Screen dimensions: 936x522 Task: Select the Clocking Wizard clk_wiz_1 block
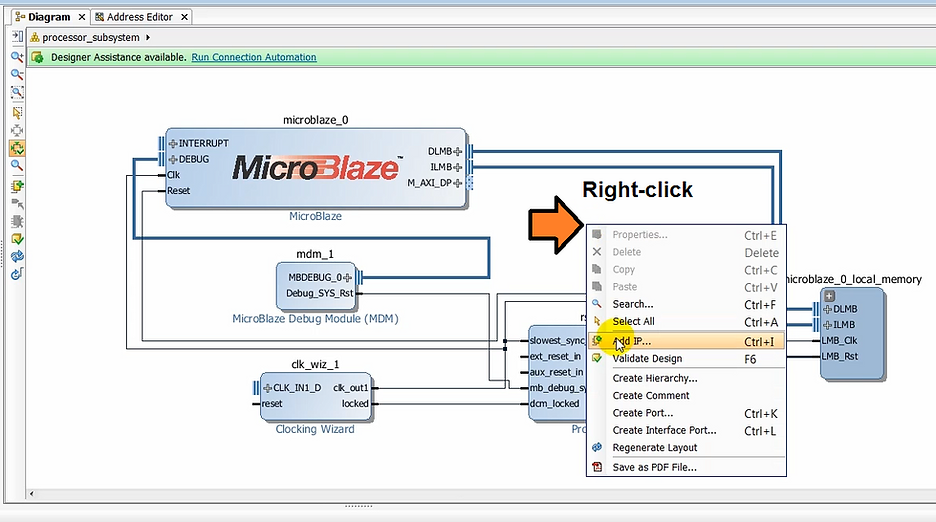coord(316,396)
